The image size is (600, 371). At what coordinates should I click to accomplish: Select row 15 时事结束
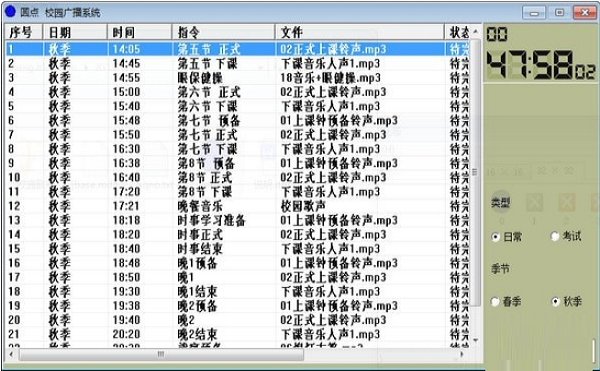pos(237,249)
